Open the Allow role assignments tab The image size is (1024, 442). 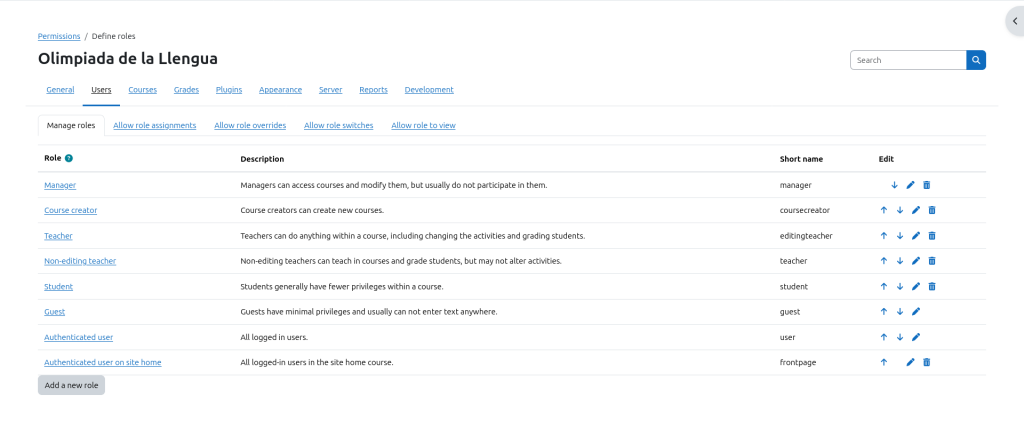click(x=154, y=126)
